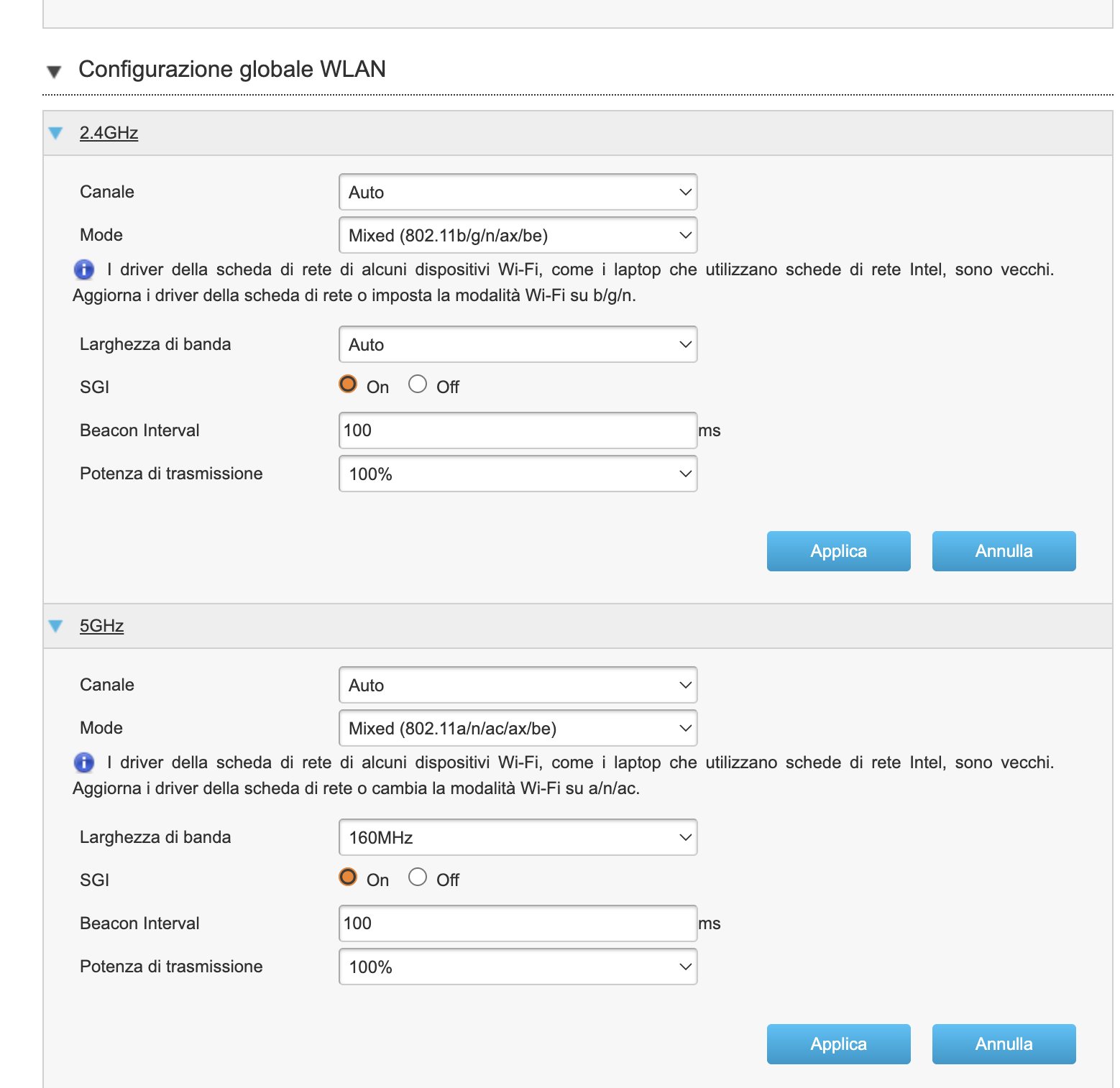Select SGI Off radio for 5GHz
Viewport: 1120px width, 1088px height.
tap(418, 877)
